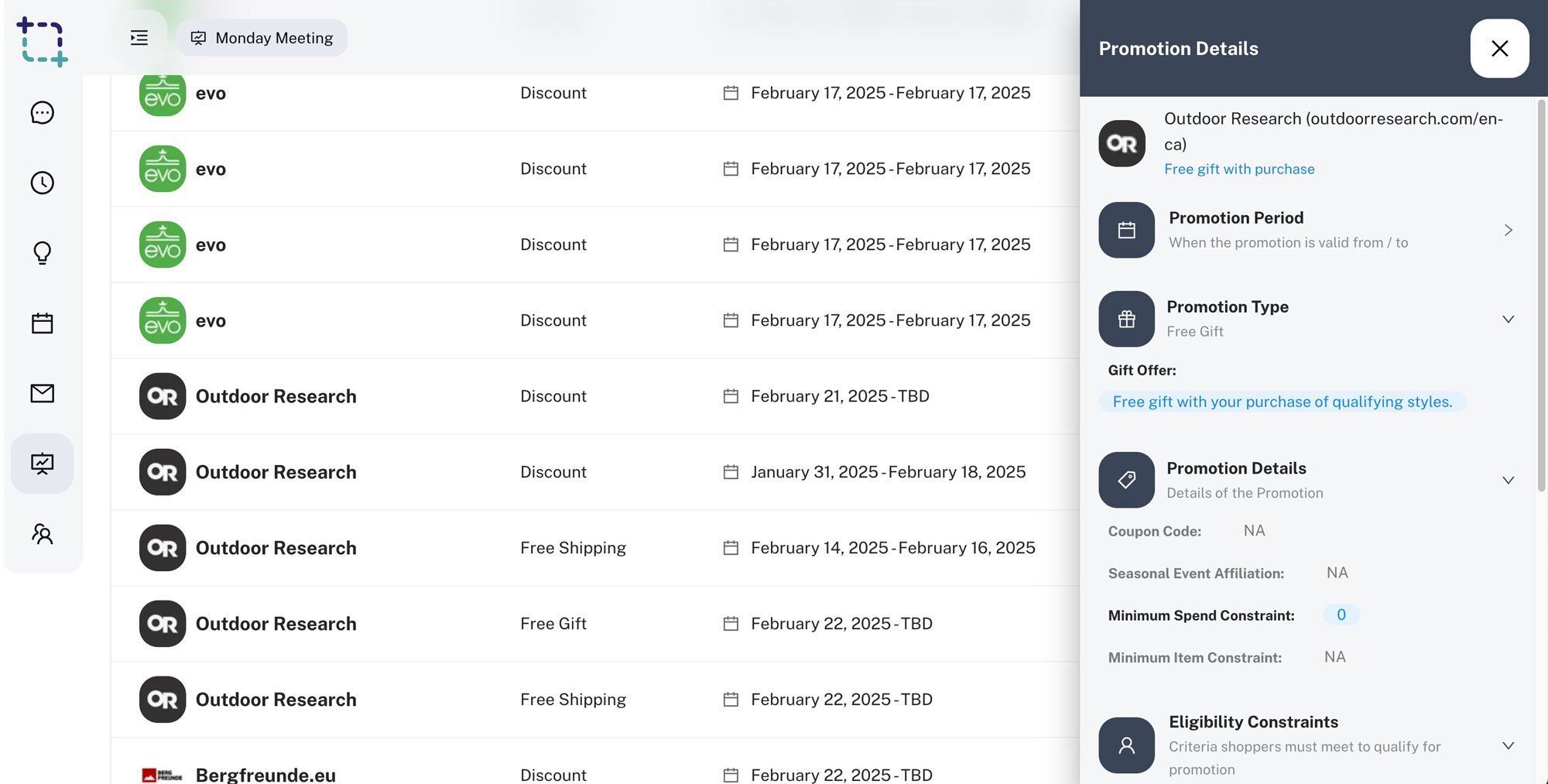Screen dimensions: 1548x784
Task: Click calendar icon beside February 21, 2025 date
Action: [x=731, y=396]
